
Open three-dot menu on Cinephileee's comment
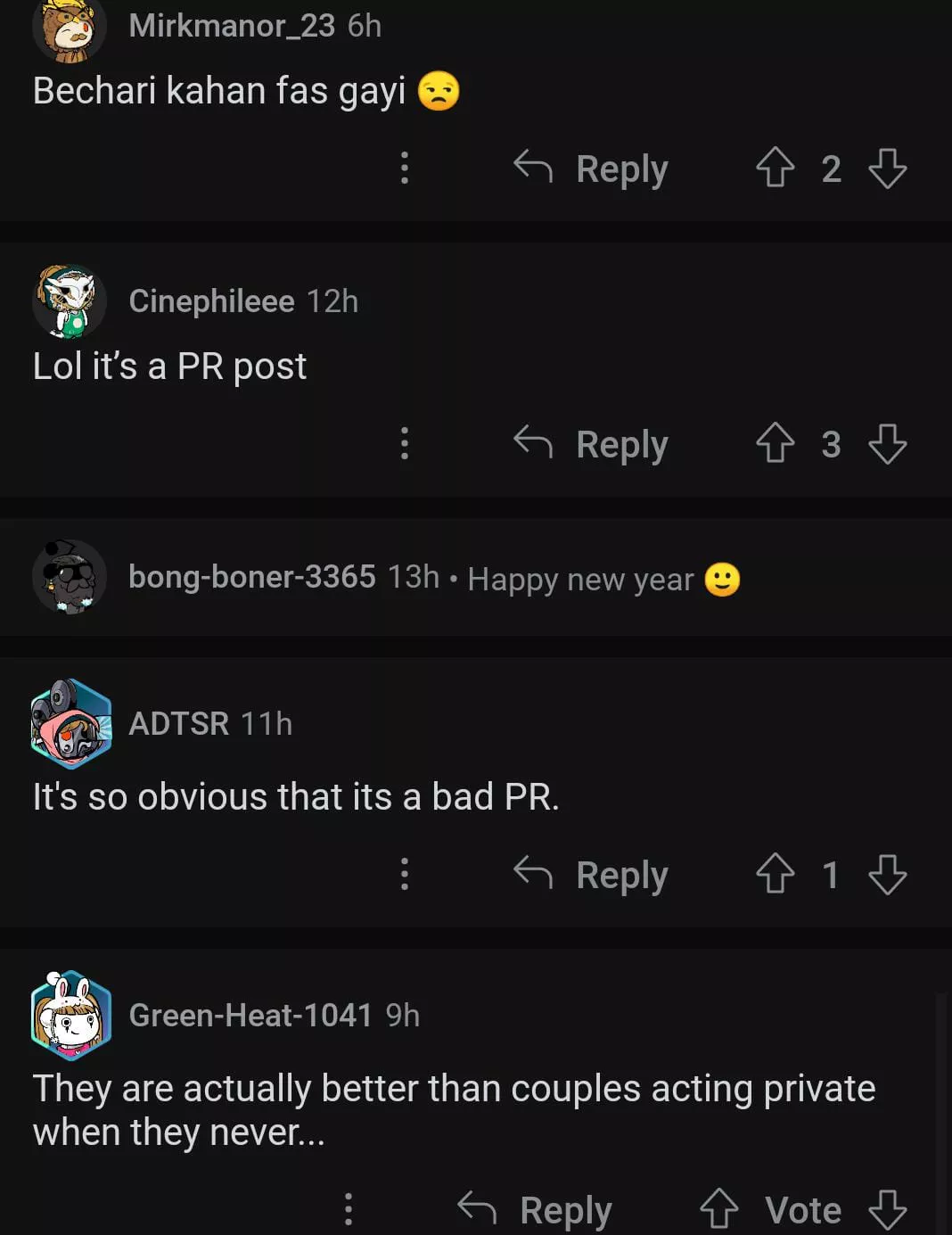405,443
